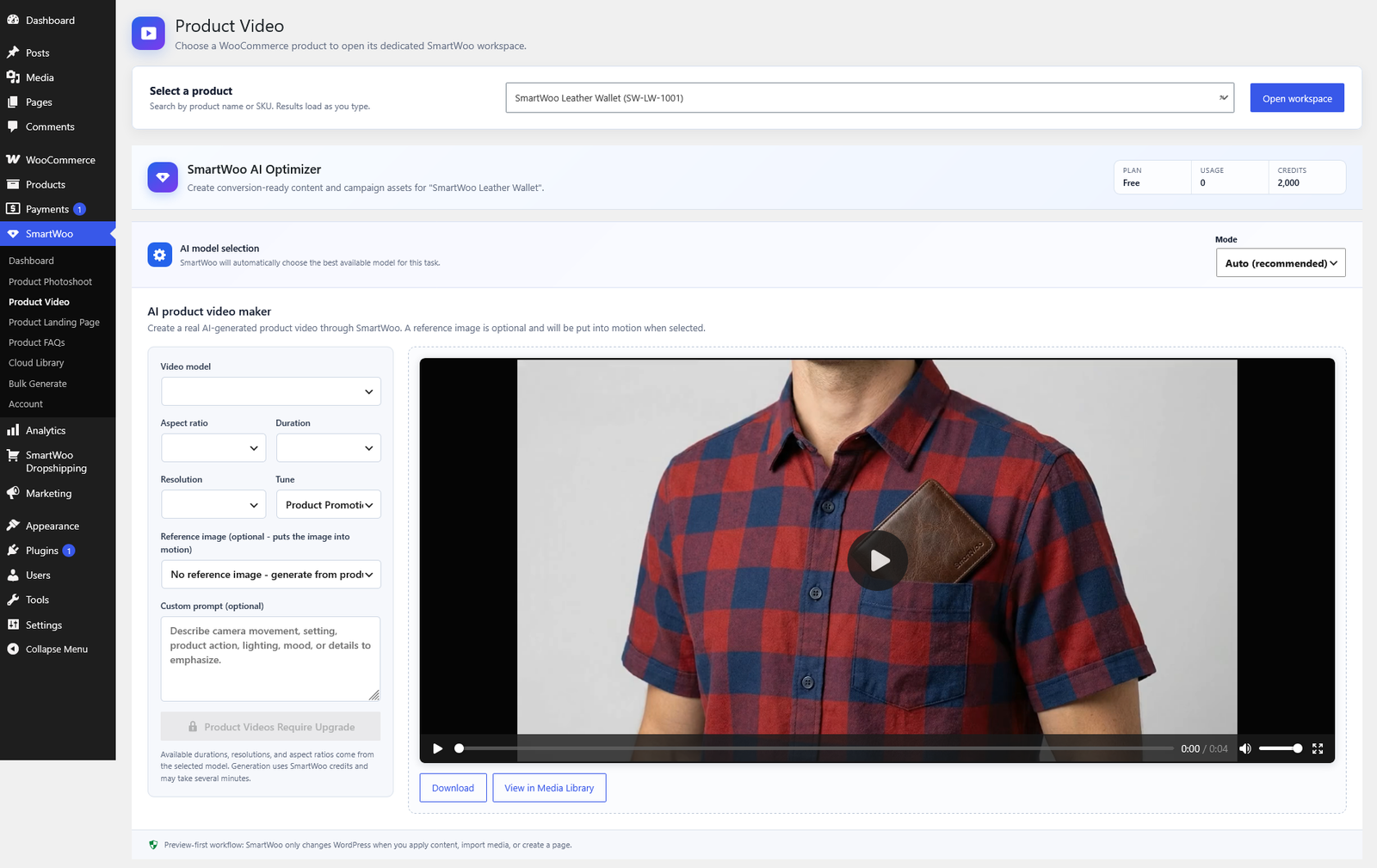The width and height of the screenshot is (1377, 868).
Task: Open the Reference image dropdown
Action: pos(270,575)
